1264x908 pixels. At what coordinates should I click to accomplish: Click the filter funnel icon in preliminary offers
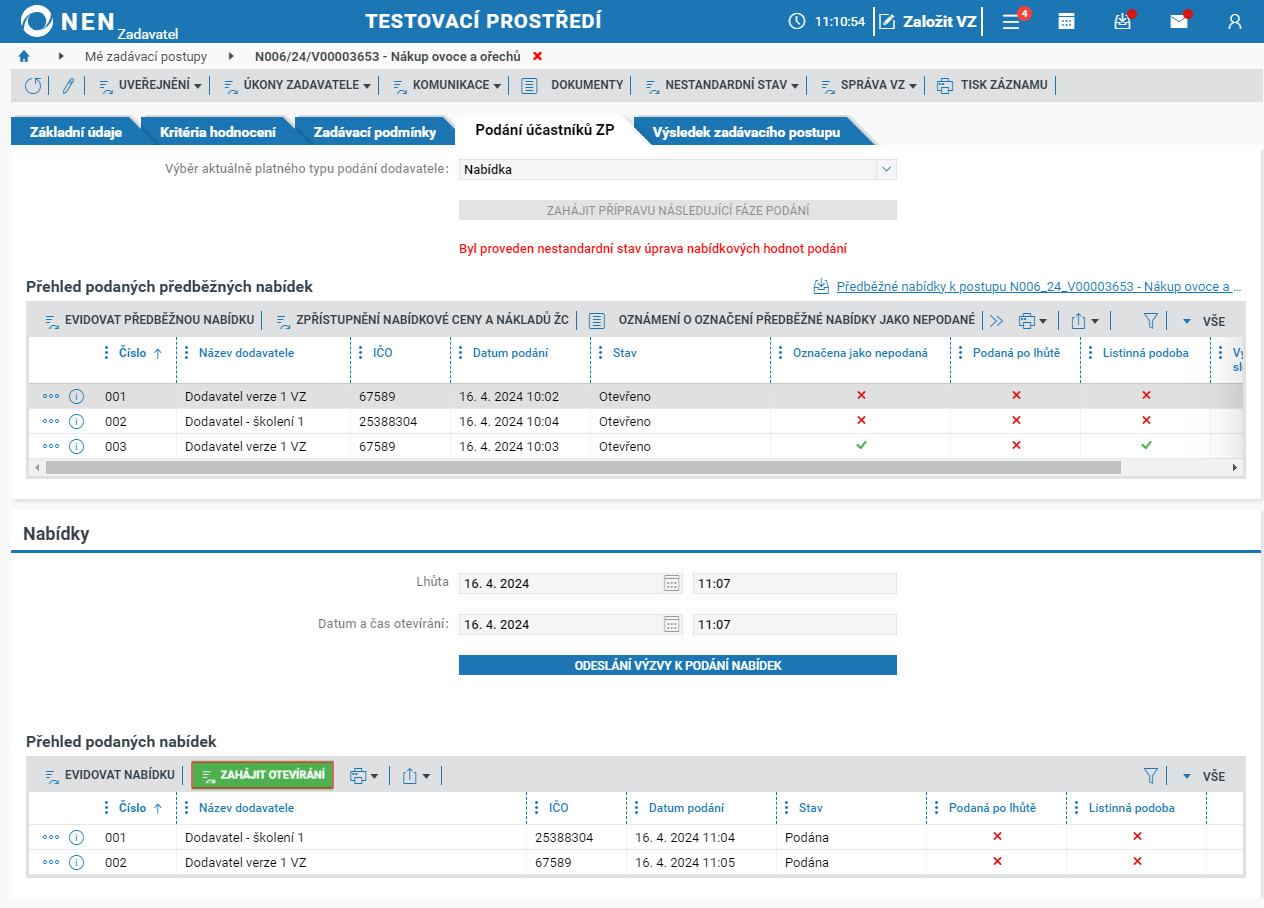pos(1150,322)
